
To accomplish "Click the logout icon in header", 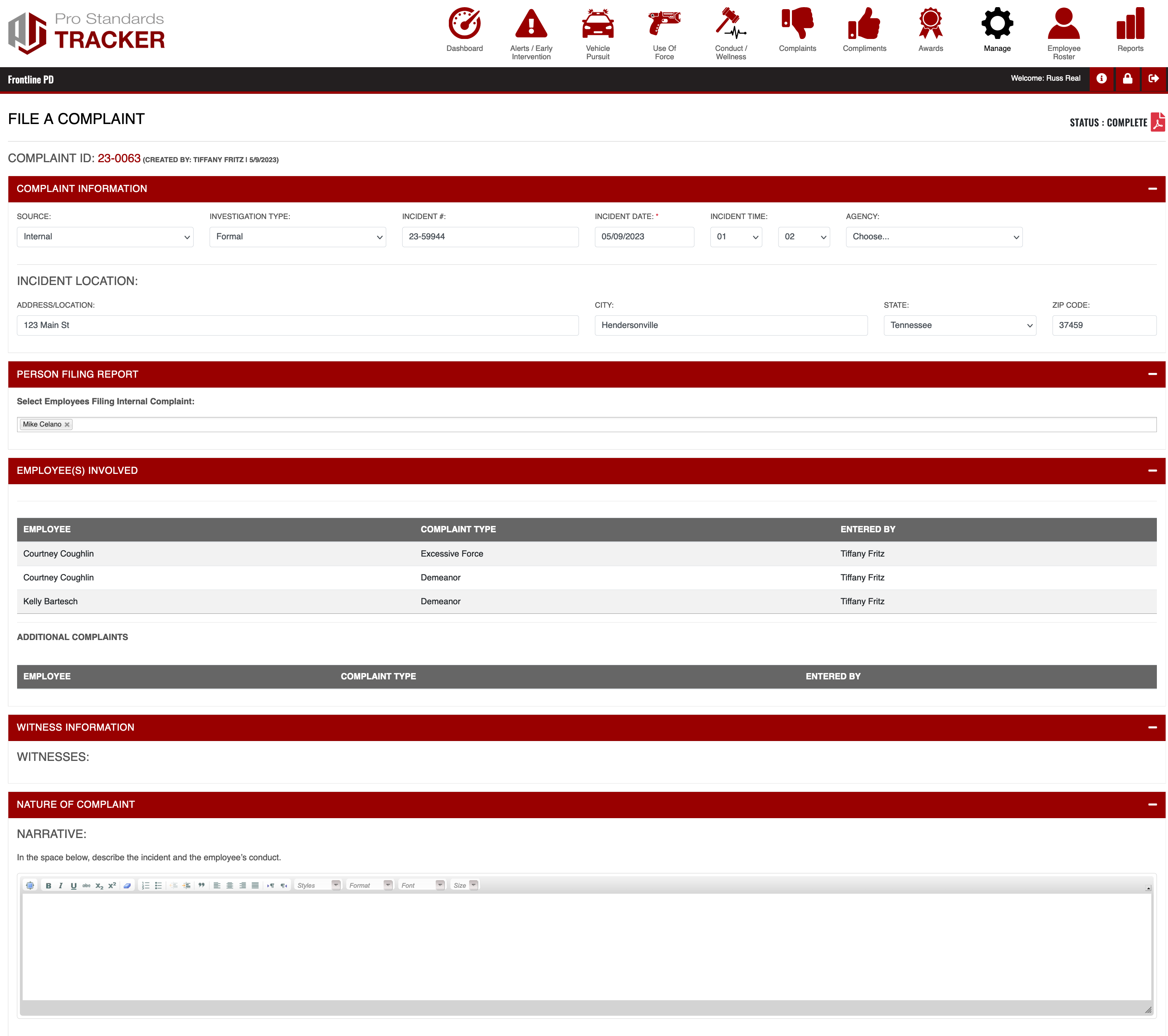I will point(1153,79).
